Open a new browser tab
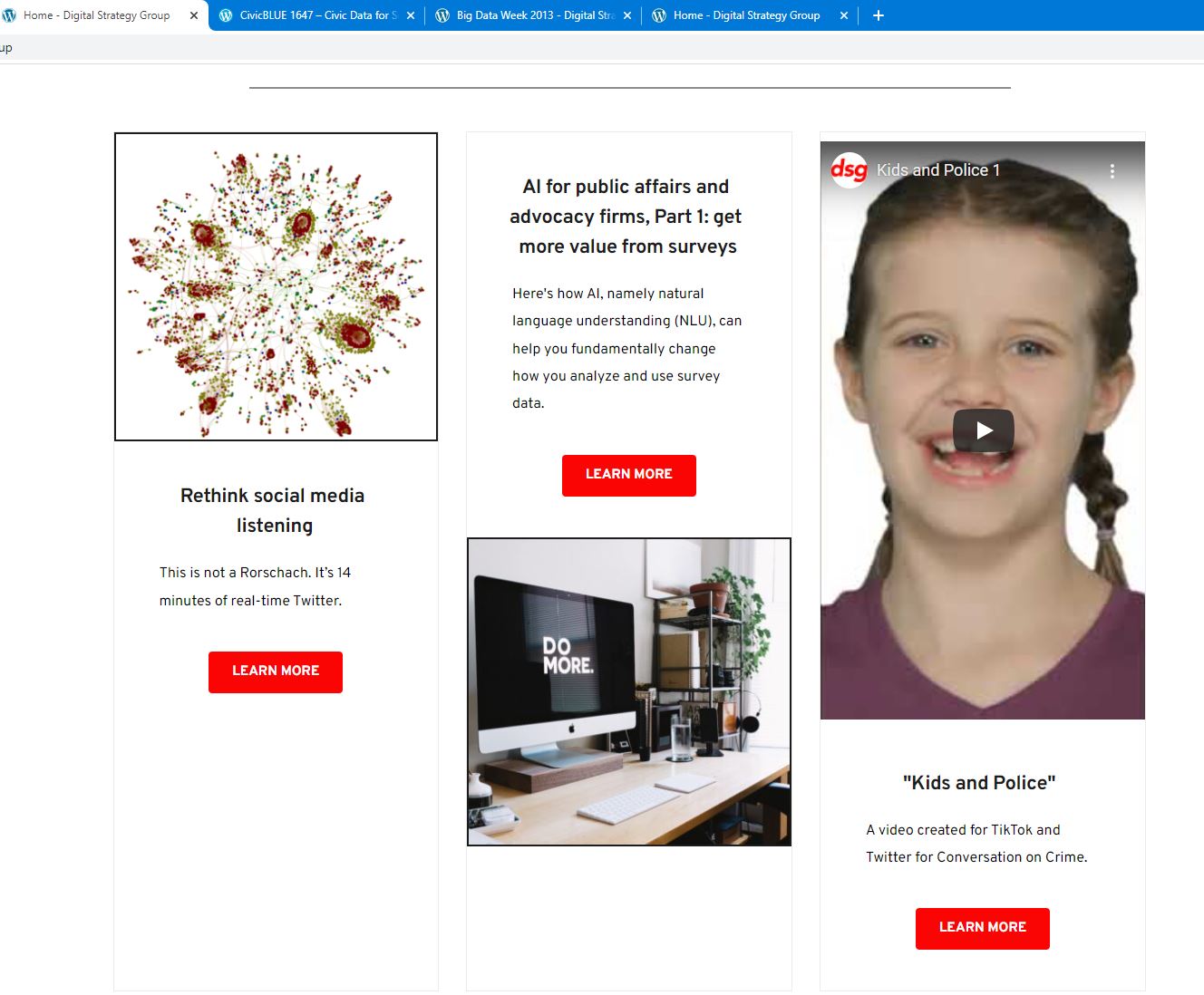 tap(878, 15)
